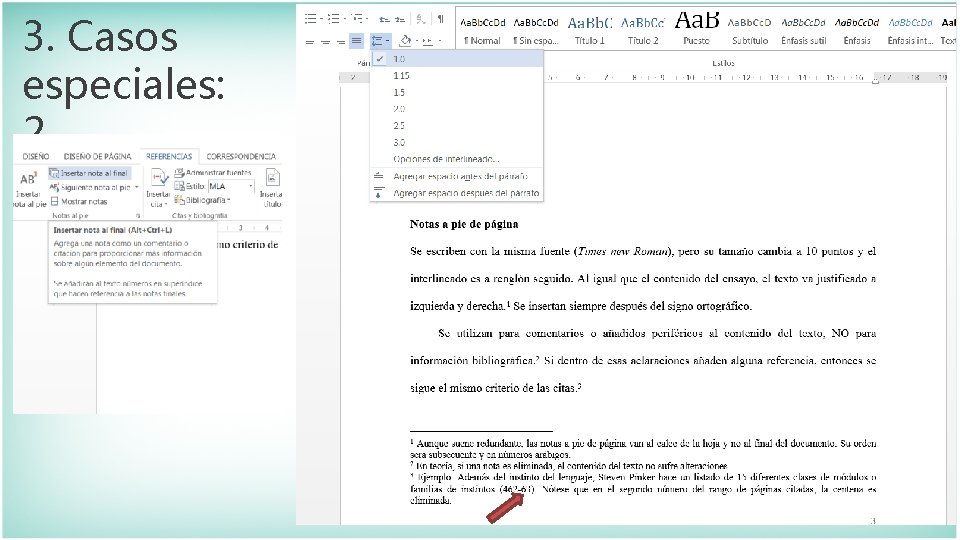The width and height of the screenshot is (960, 540).
Task: Click the line spacing button
Action: point(380,41)
